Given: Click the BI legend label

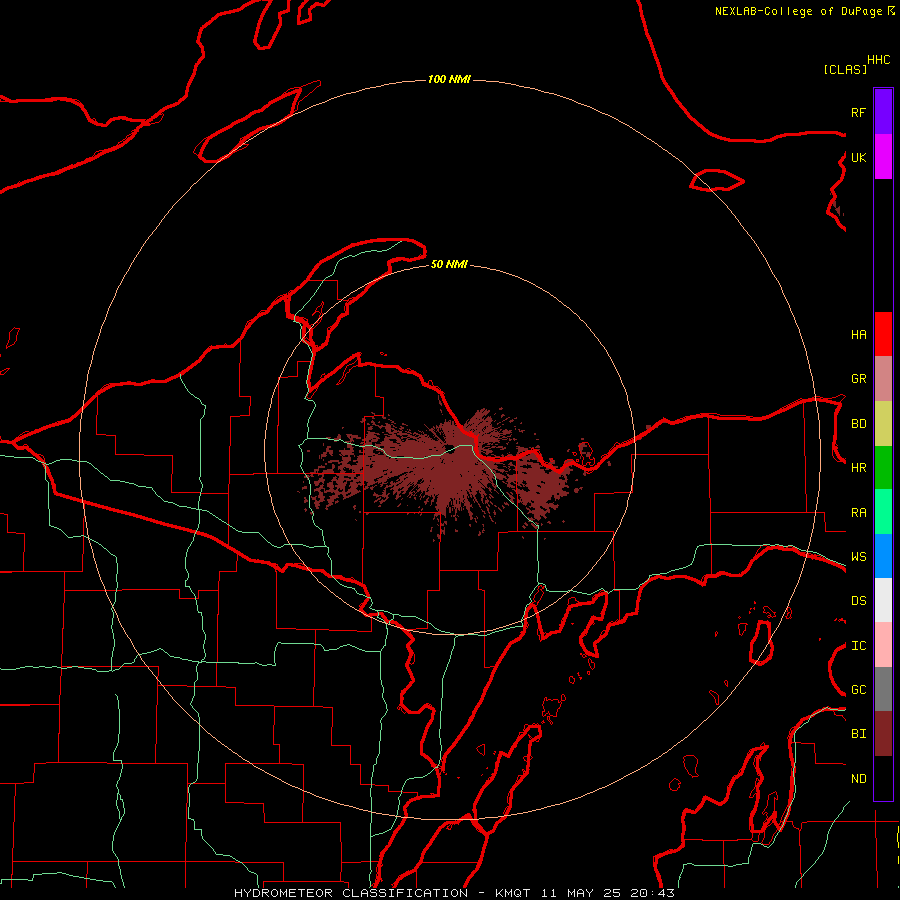Looking at the screenshot, I should point(858,734).
